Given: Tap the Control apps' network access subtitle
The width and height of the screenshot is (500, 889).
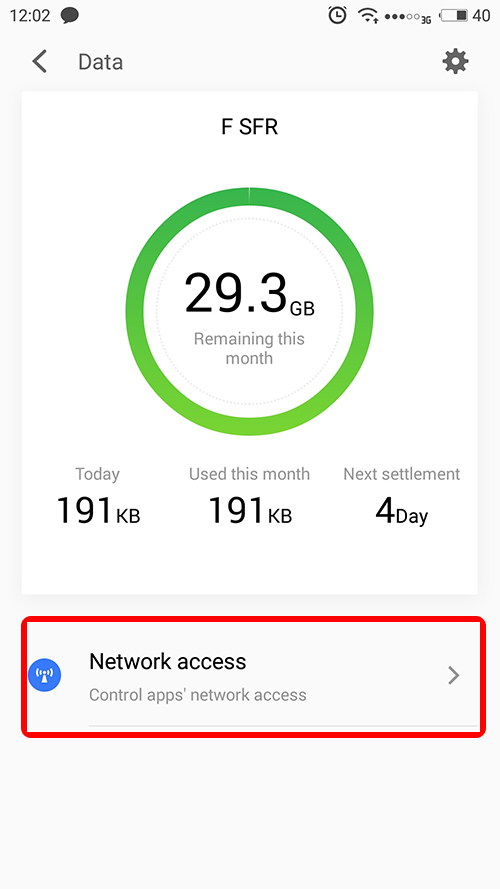Looking at the screenshot, I should pos(198,695).
